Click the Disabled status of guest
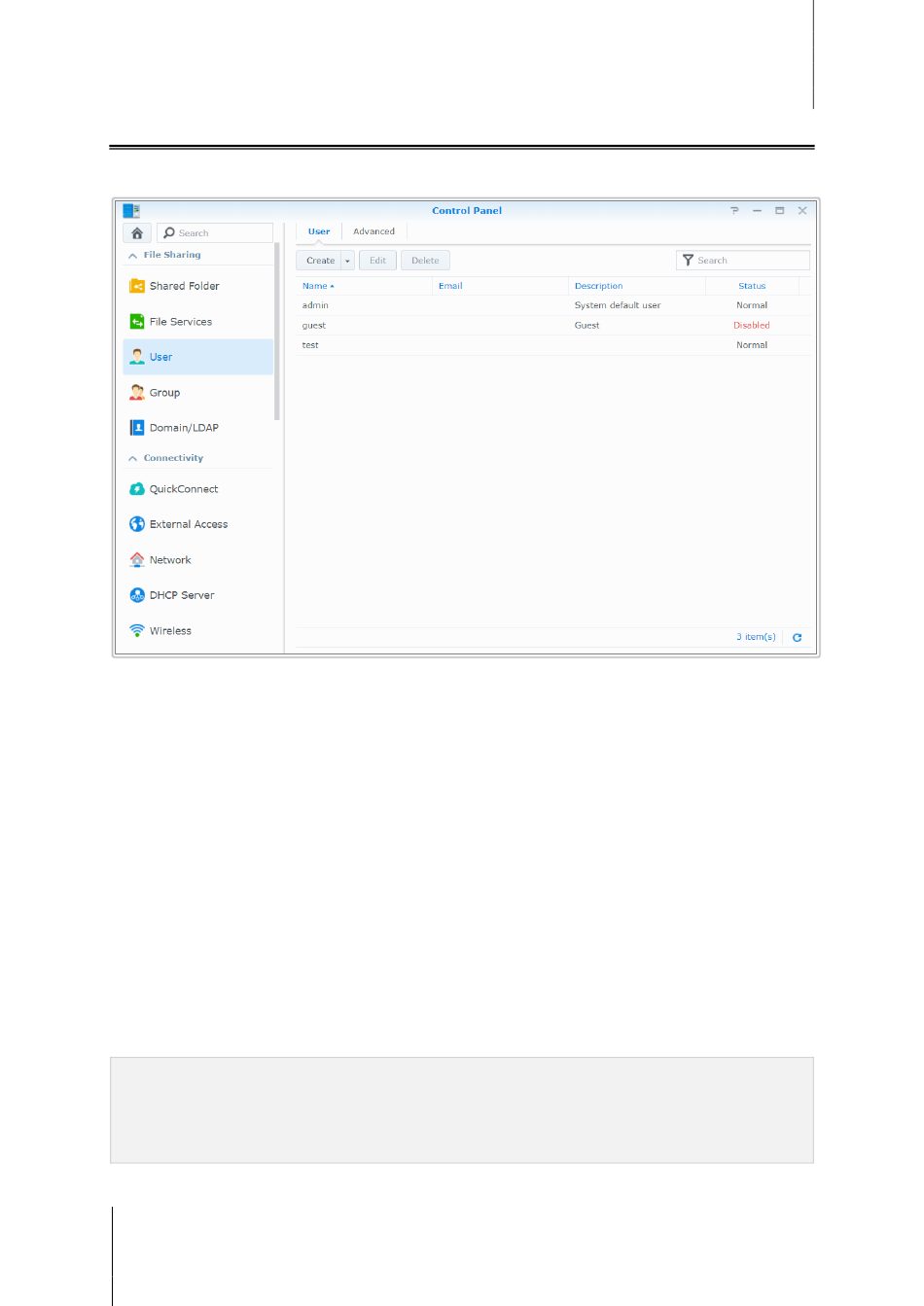This screenshot has height=1306, width=924. pos(752,326)
